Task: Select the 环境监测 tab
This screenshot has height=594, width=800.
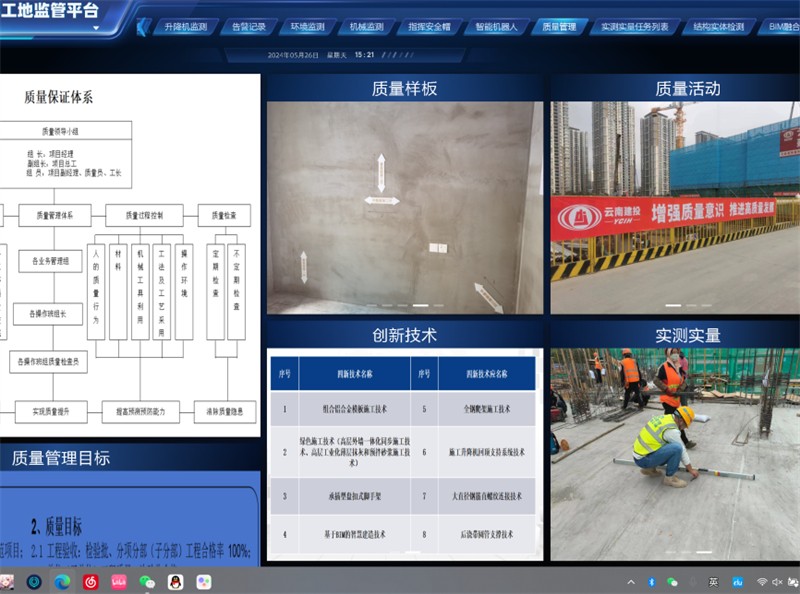Action: click(307, 27)
